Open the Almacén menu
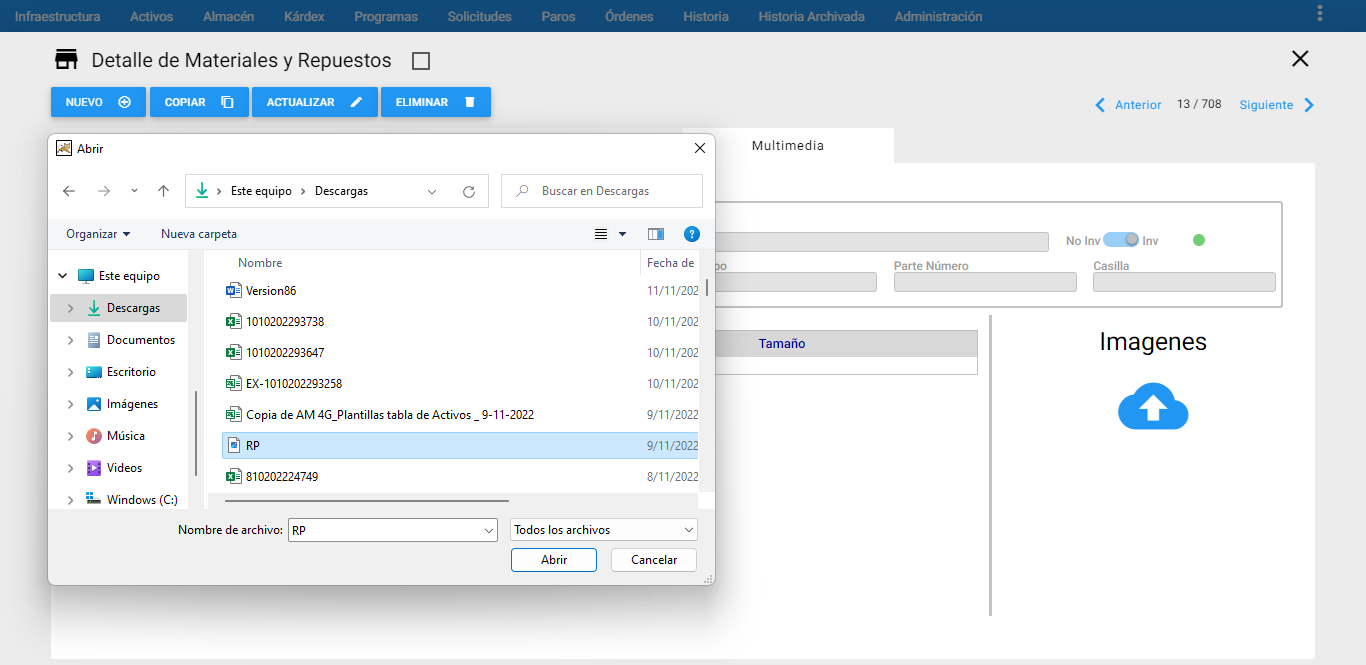Image resolution: width=1366 pixels, height=665 pixels. pyautogui.click(x=228, y=16)
